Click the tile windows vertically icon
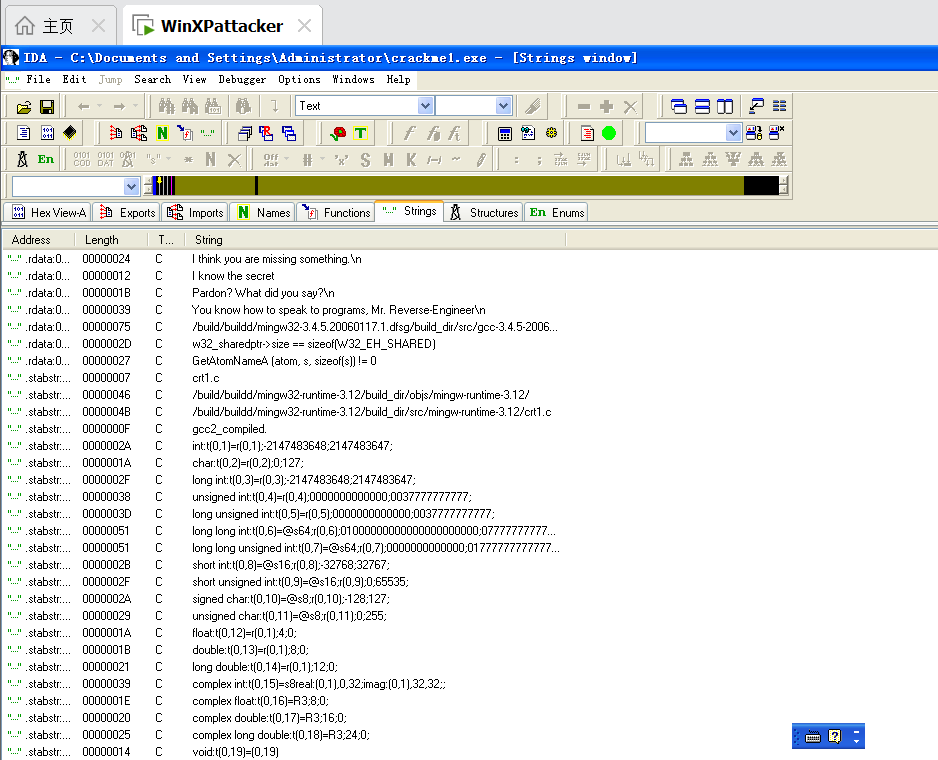 tap(725, 107)
